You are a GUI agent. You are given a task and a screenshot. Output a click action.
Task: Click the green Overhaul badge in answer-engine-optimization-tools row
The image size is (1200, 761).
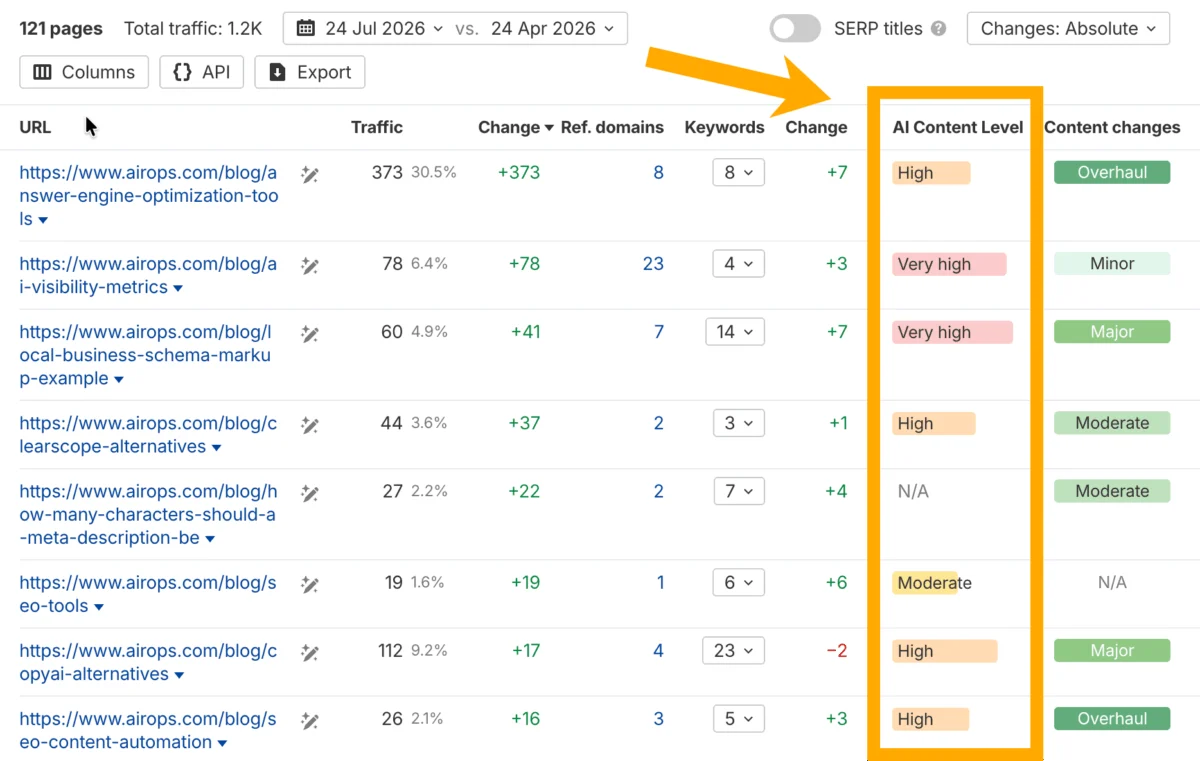1112,172
